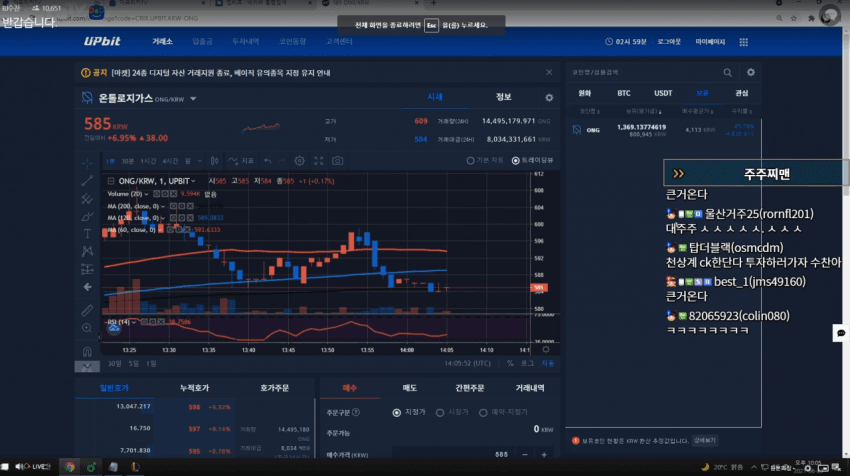
Task: Toggle visibility of RSI (14) indicator
Action: coord(144,322)
